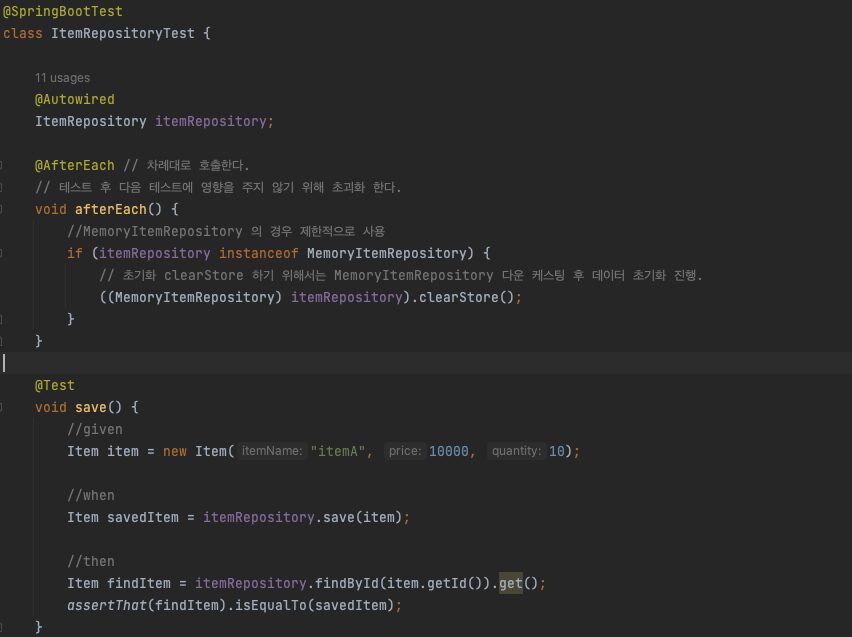Click the 'itemName:' inlay hint
This screenshot has width=852, height=637.
(272, 451)
